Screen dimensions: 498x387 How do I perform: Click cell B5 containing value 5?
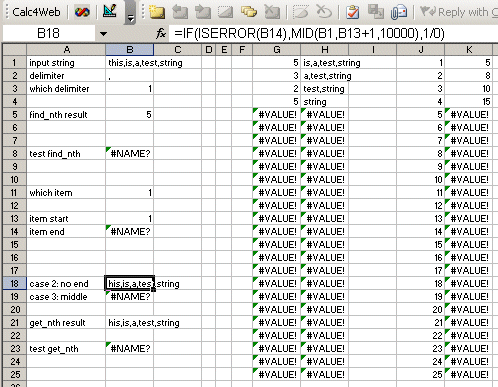130,115
